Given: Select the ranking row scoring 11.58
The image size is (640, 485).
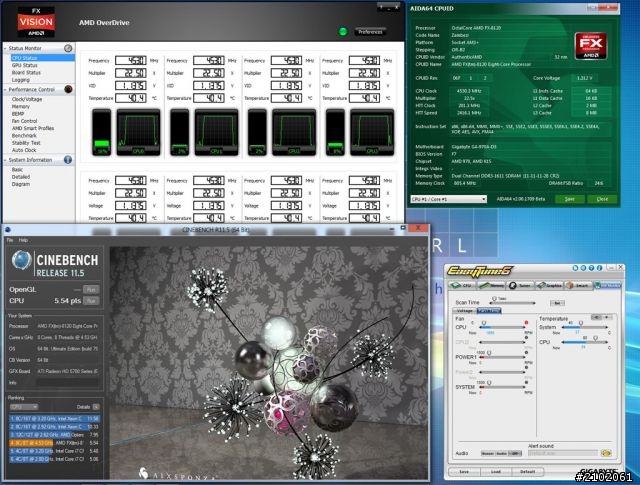Looking at the screenshot, I should (x=54, y=418).
